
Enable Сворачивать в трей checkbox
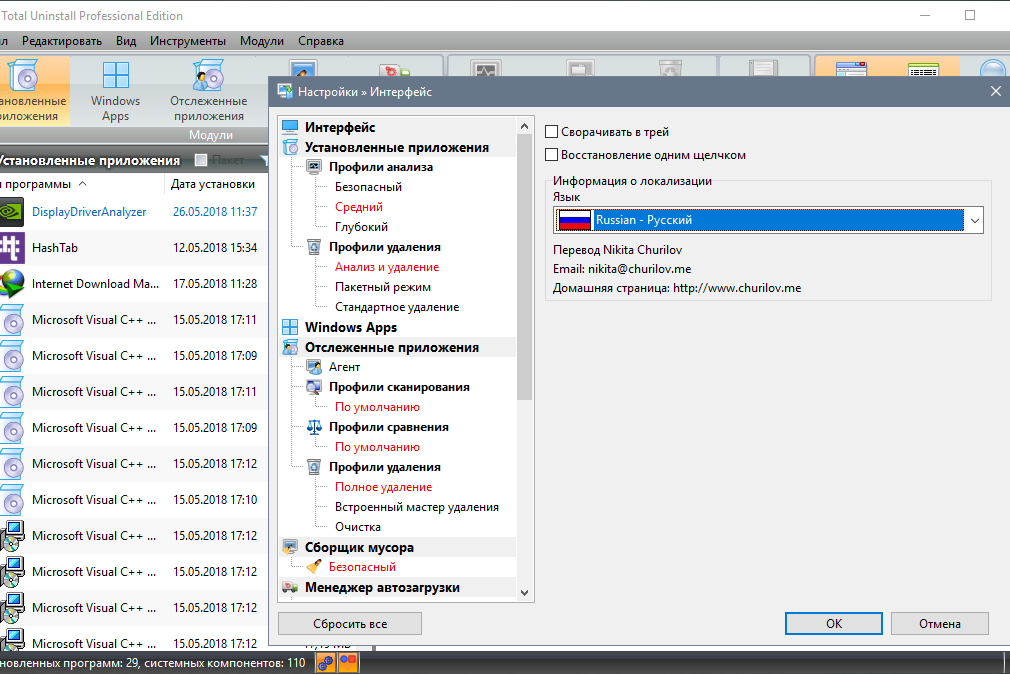(551, 131)
